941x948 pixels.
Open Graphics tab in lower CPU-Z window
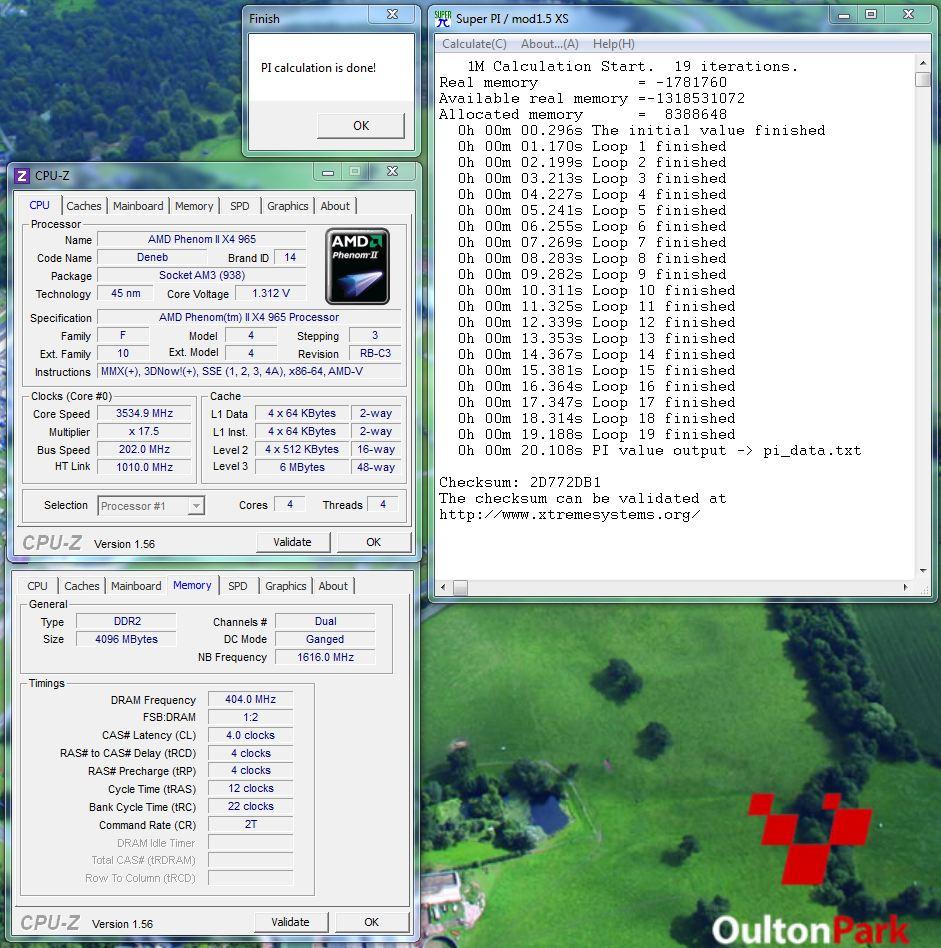[x=285, y=586]
